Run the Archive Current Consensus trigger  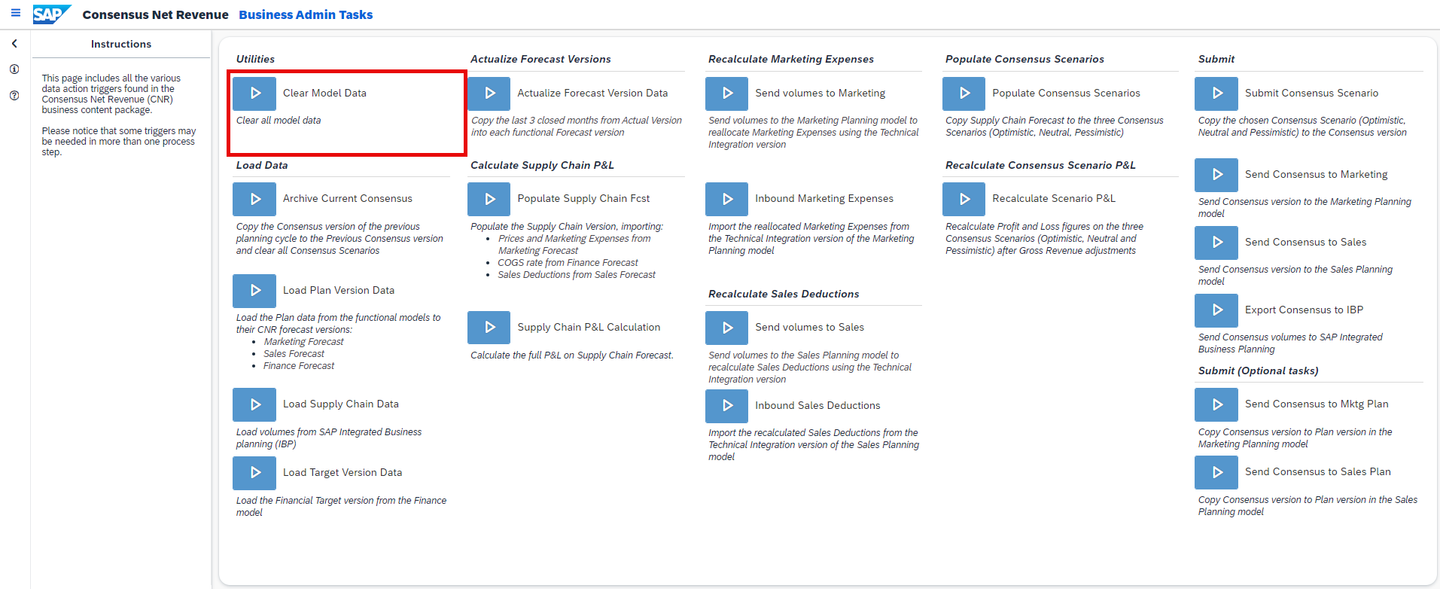pyautogui.click(x=255, y=199)
